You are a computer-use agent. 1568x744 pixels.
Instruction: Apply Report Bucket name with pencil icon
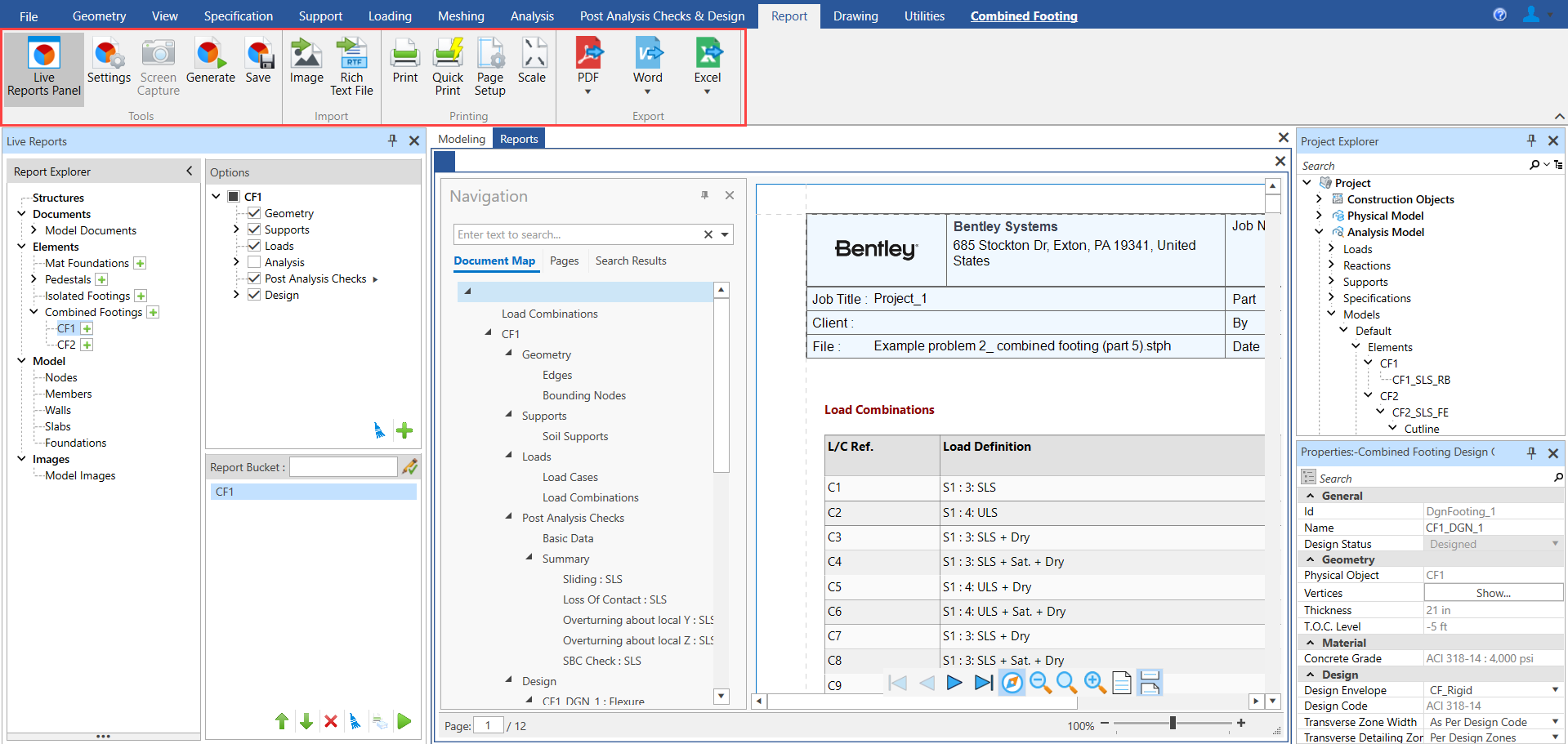(410, 466)
